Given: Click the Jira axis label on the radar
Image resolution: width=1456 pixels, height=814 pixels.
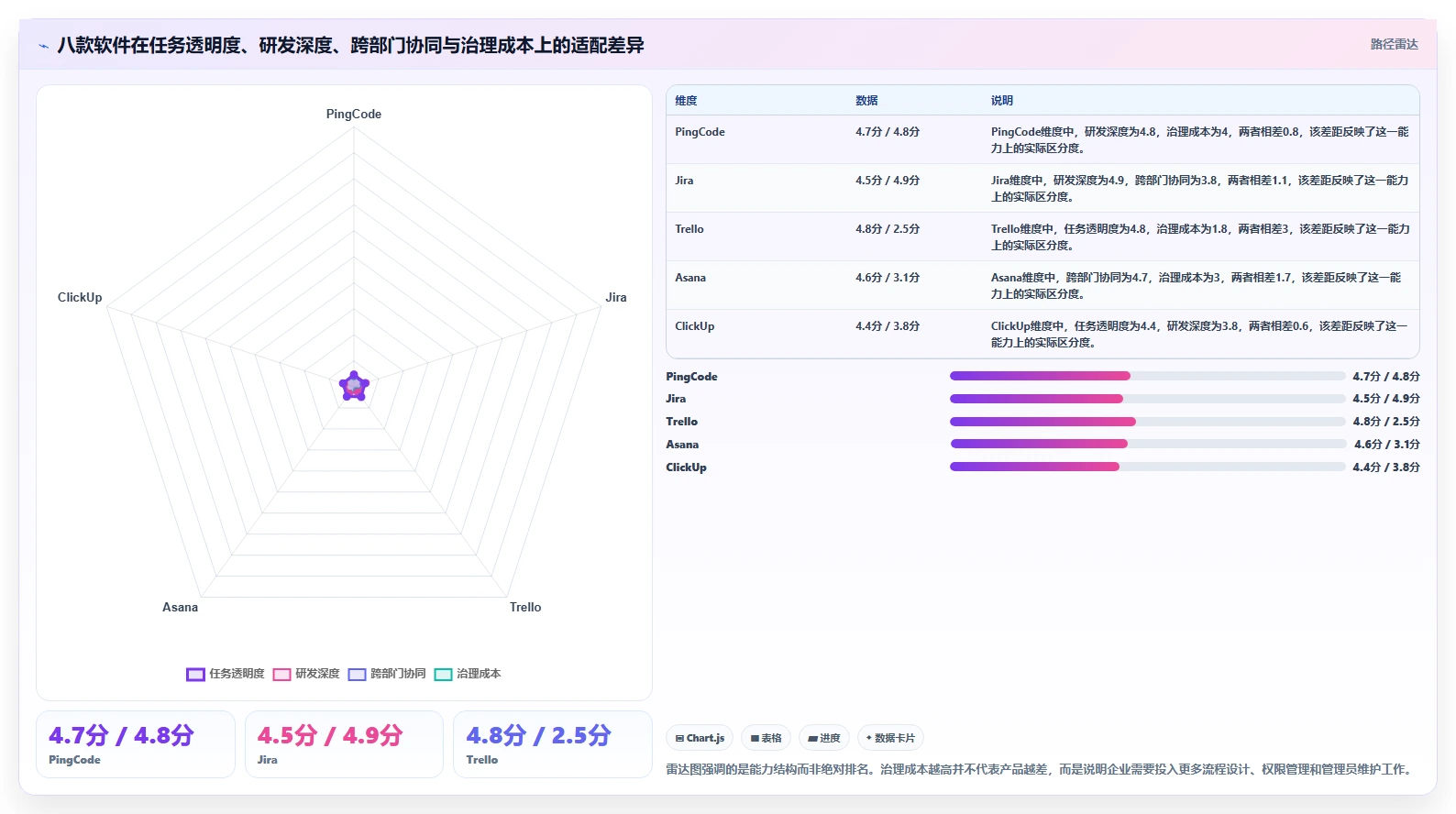Looking at the screenshot, I should point(616,298).
